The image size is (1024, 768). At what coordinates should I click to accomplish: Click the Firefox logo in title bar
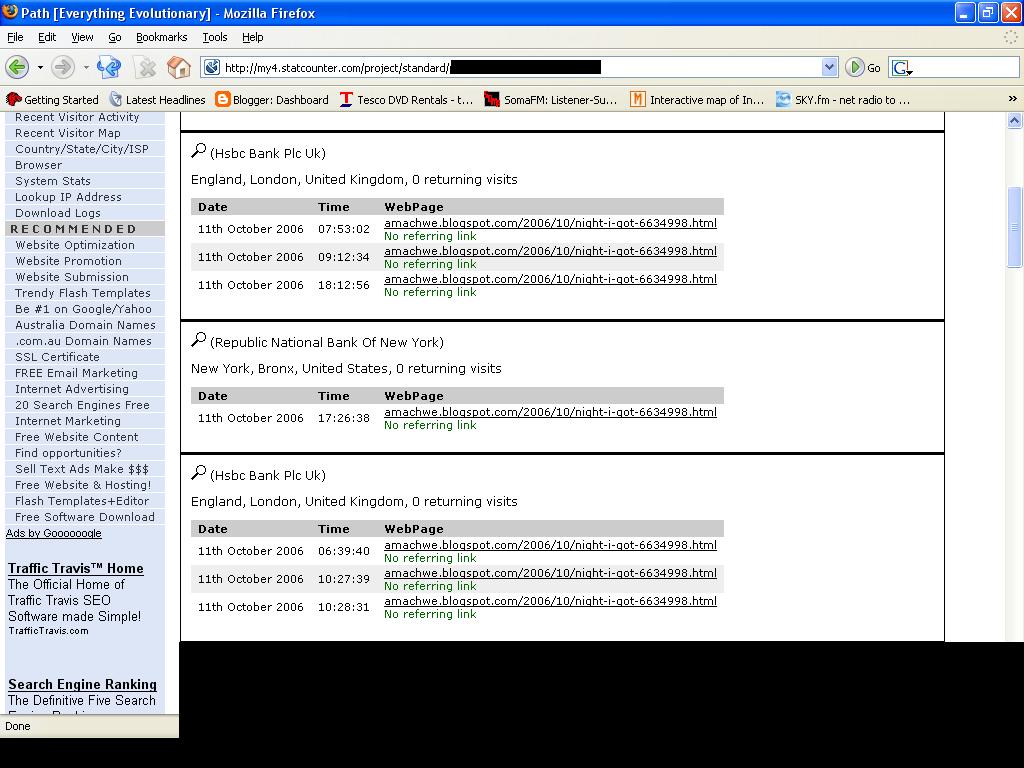[9, 12]
